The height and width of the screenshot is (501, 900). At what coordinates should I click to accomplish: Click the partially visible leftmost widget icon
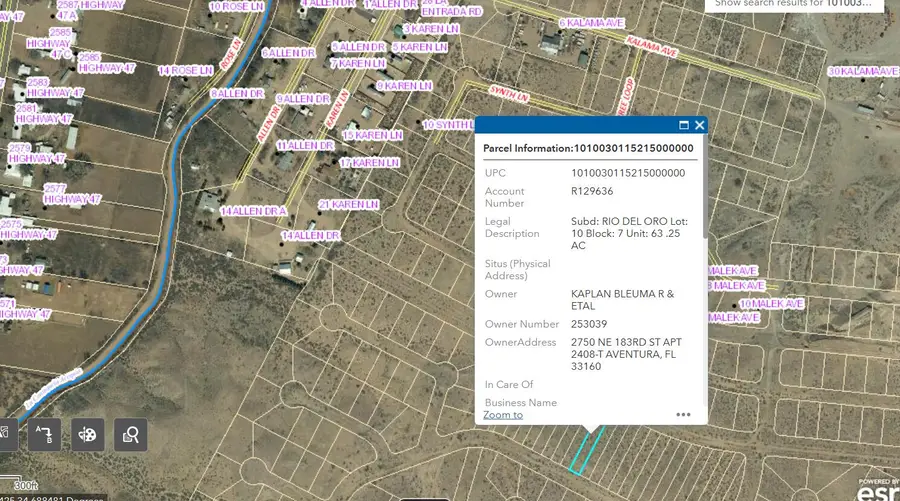5,434
